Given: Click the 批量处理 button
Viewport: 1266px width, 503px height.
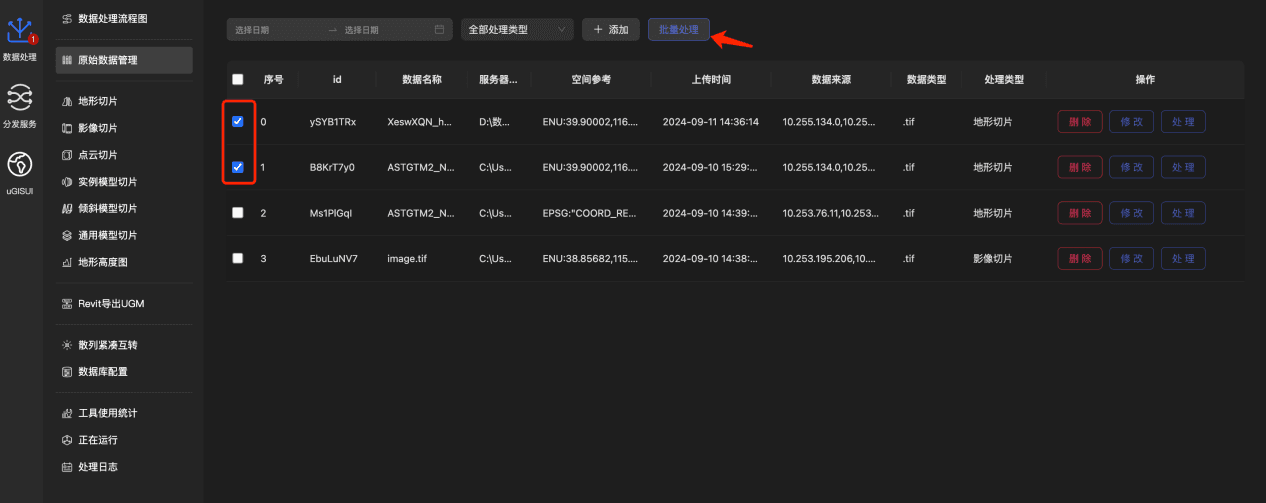Looking at the screenshot, I should [x=679, y=30].
